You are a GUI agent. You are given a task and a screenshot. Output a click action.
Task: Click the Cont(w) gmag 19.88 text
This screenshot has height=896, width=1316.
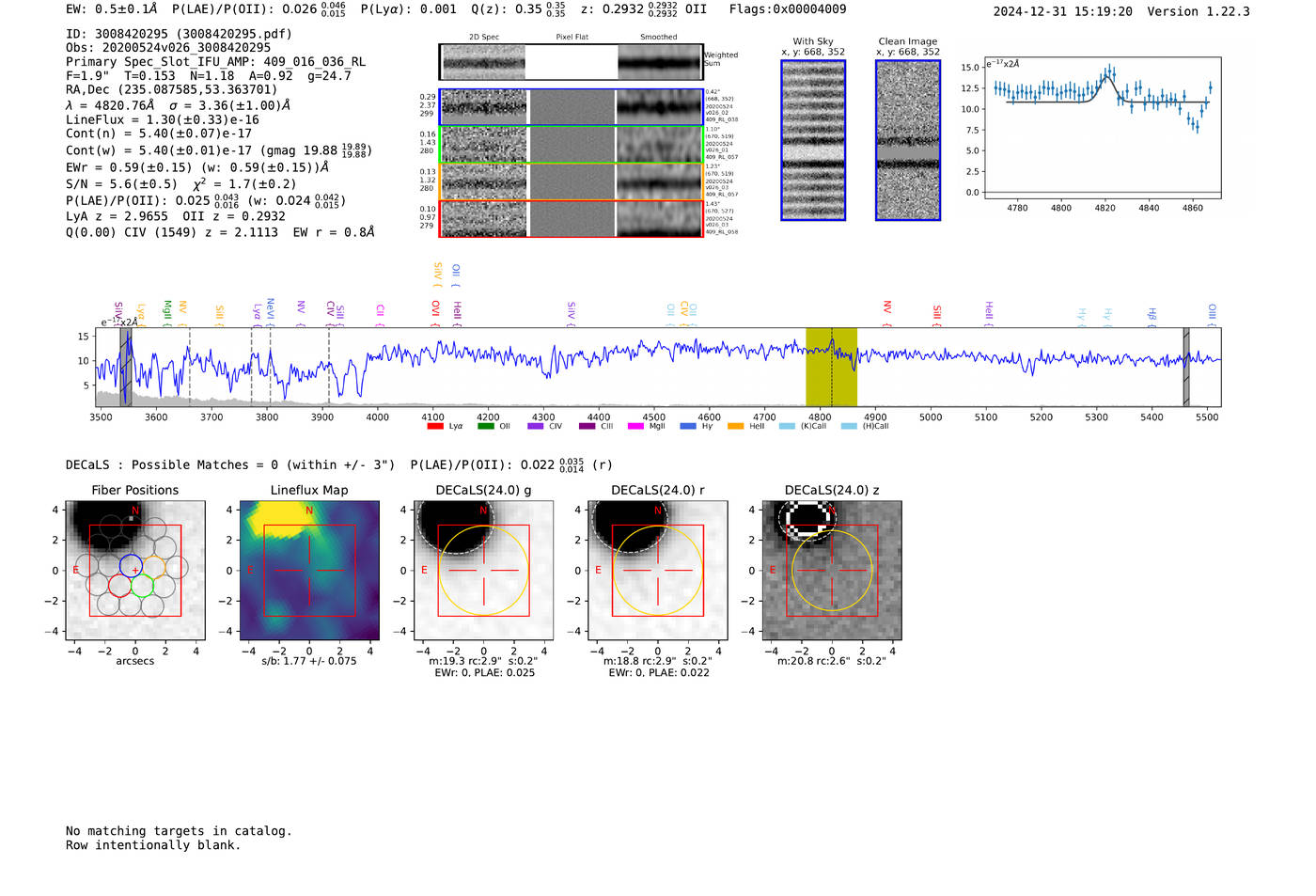coord(219,150)
